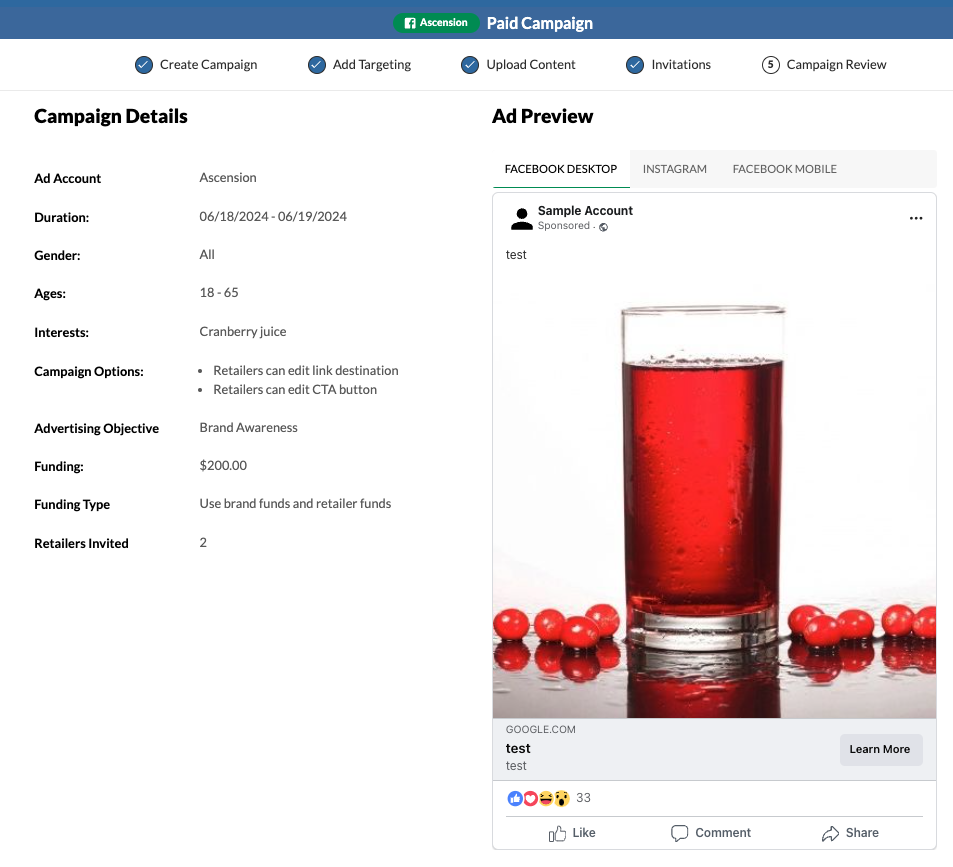Screen dimensions: 953x867
Task: Click the 'Campaign Details' heading
Action: [111, 117]
